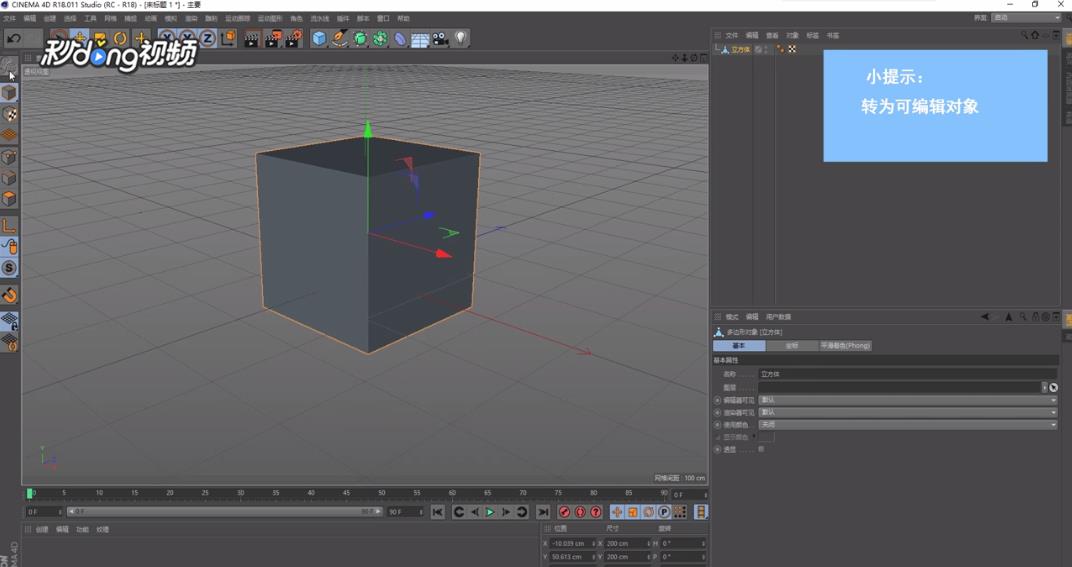Toggle the Z axis lock
Image resolution: width=1072 pixels, height=567 pixels.
point(207,39)
